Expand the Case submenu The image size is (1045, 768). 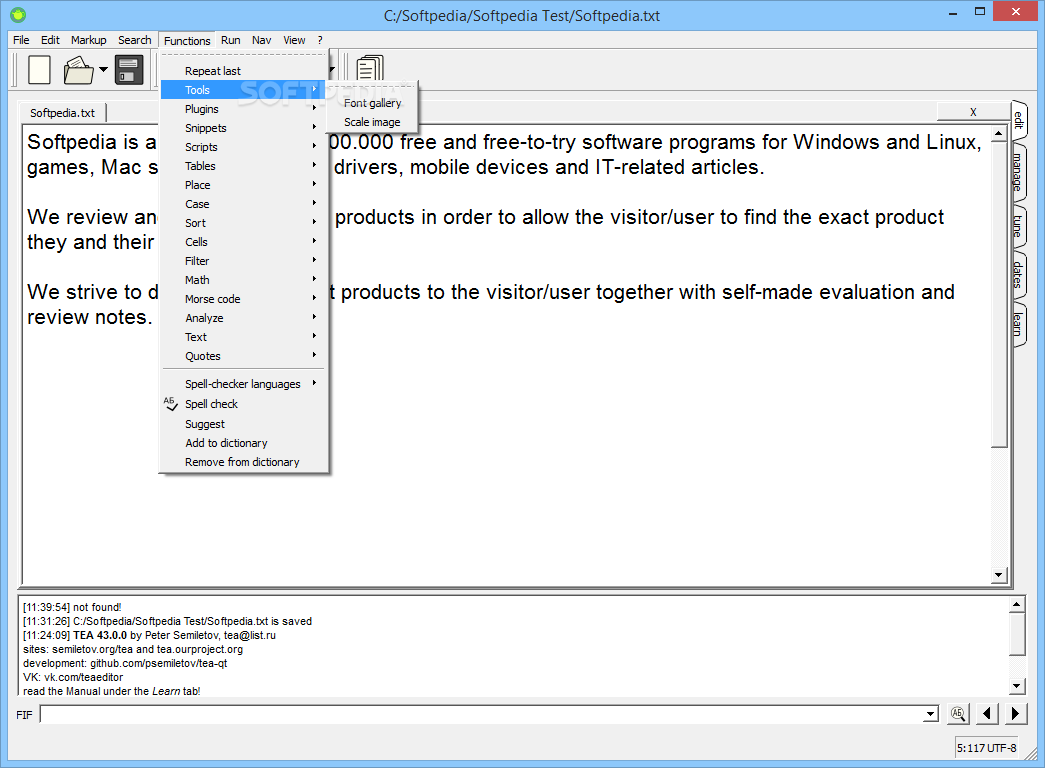(x=244, y=204)
